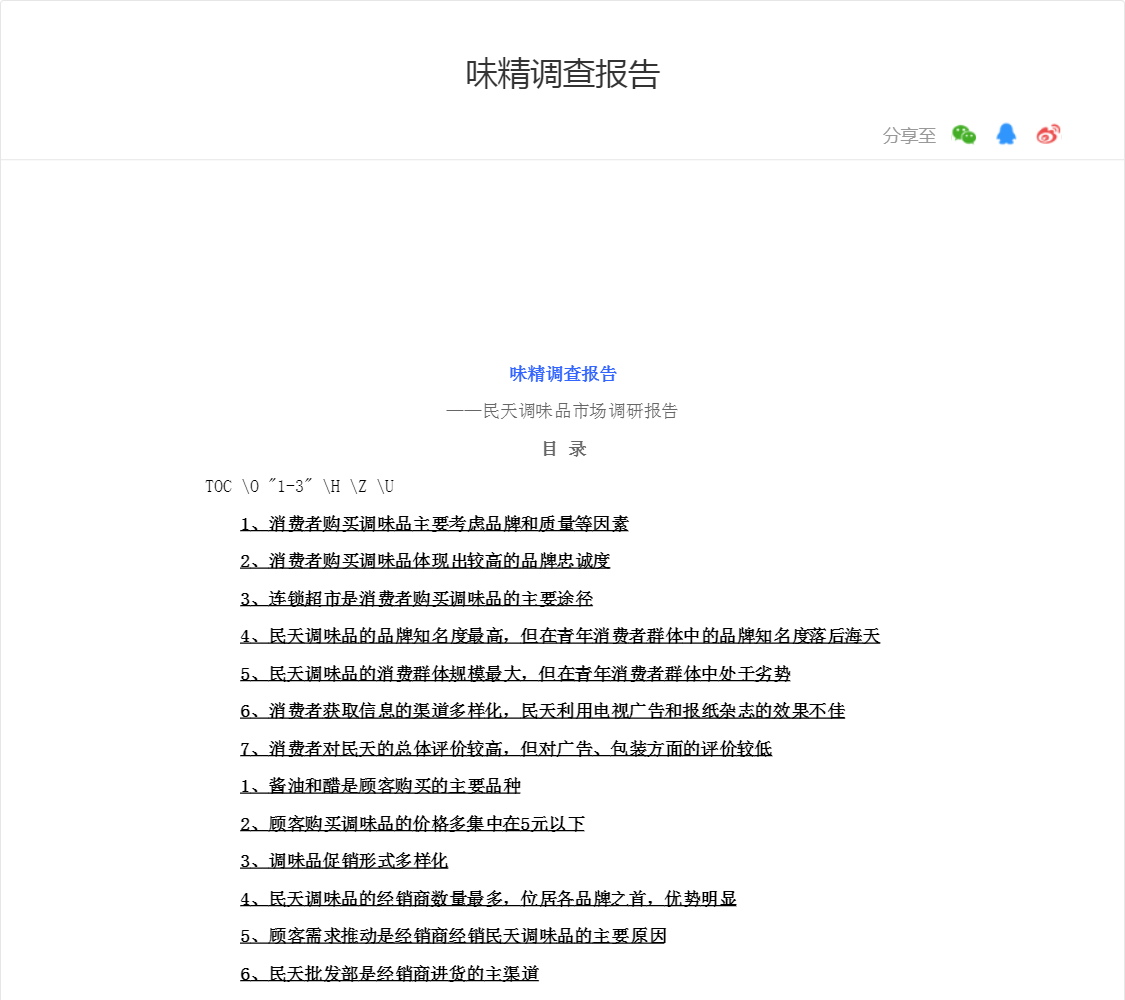Click the subtitle ——民天调味品市场调研报告
The width and height of the screenshot is (1125, 1000).
(x=562, y=411)
